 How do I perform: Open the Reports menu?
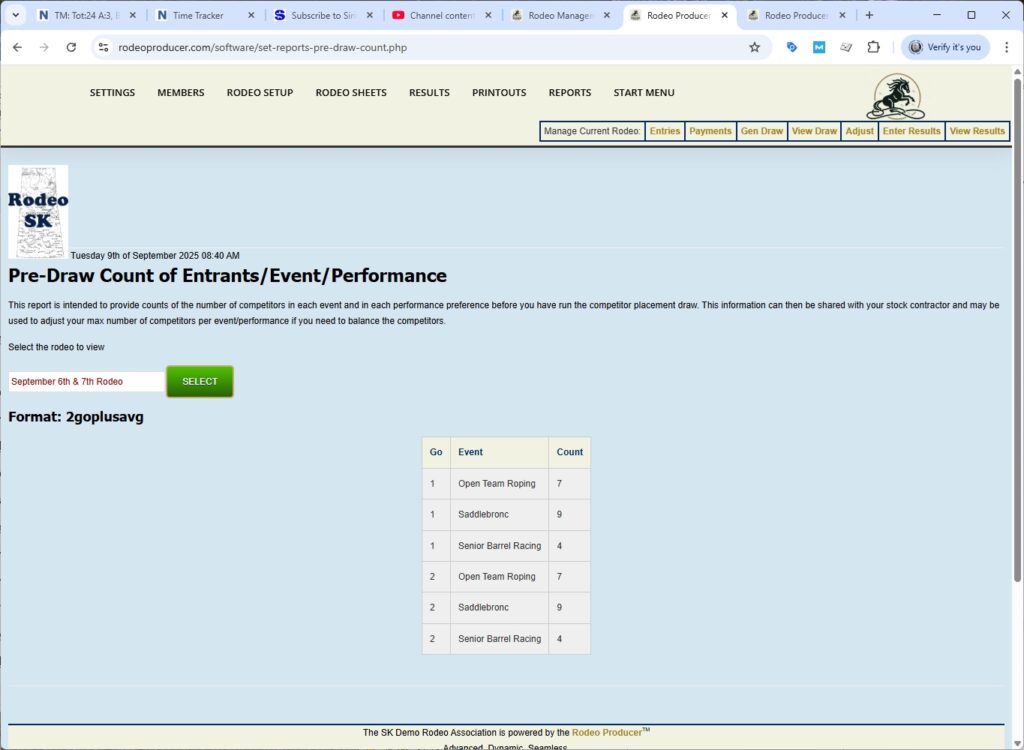(569, 93)
